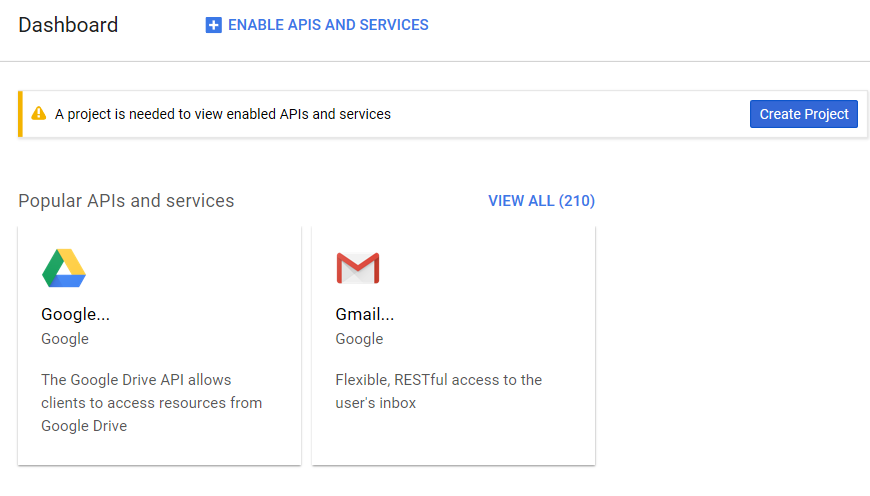Select the Google Drive API card's empty bottom area
The height and width of the screenshot is (496, 870).
[159, 450]
